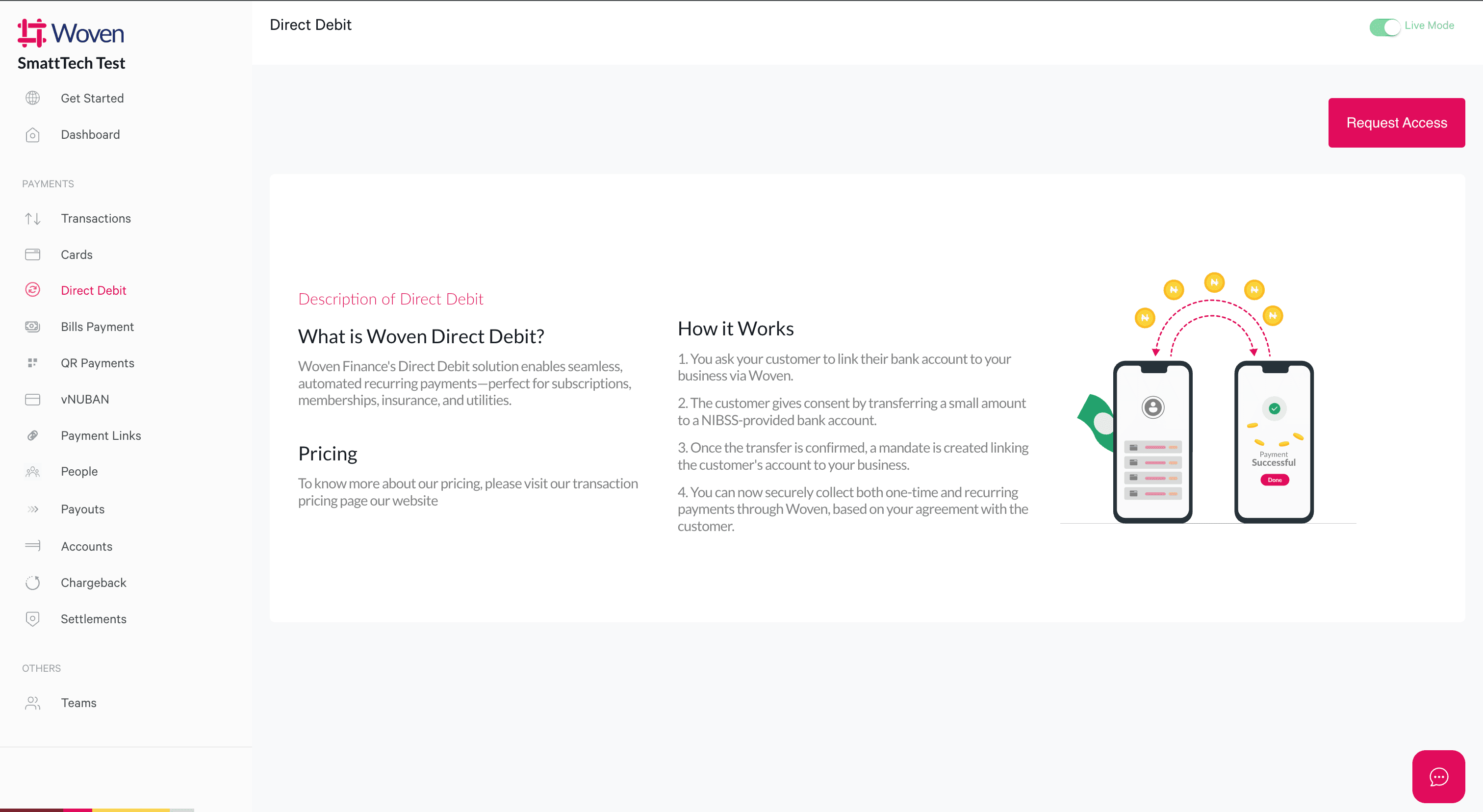Image resolution: width=1483 pixels, height=812 pixels.
Task: Click step 4 about recurring payments
Action: (x=853, y=509)
